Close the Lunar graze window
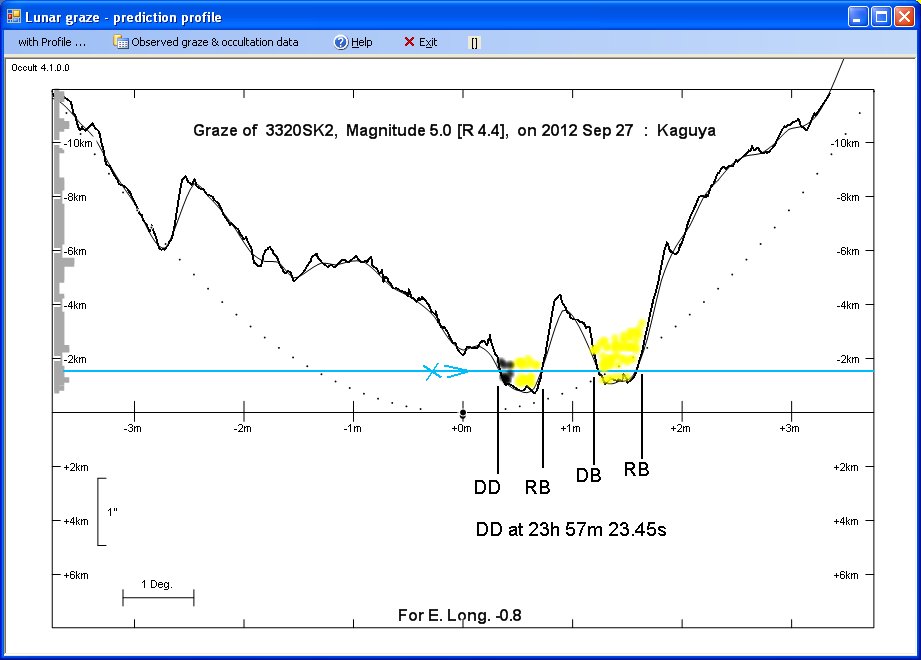Image resolution: width=921 pixels, height=660 pixels. [x=904, y=17]
